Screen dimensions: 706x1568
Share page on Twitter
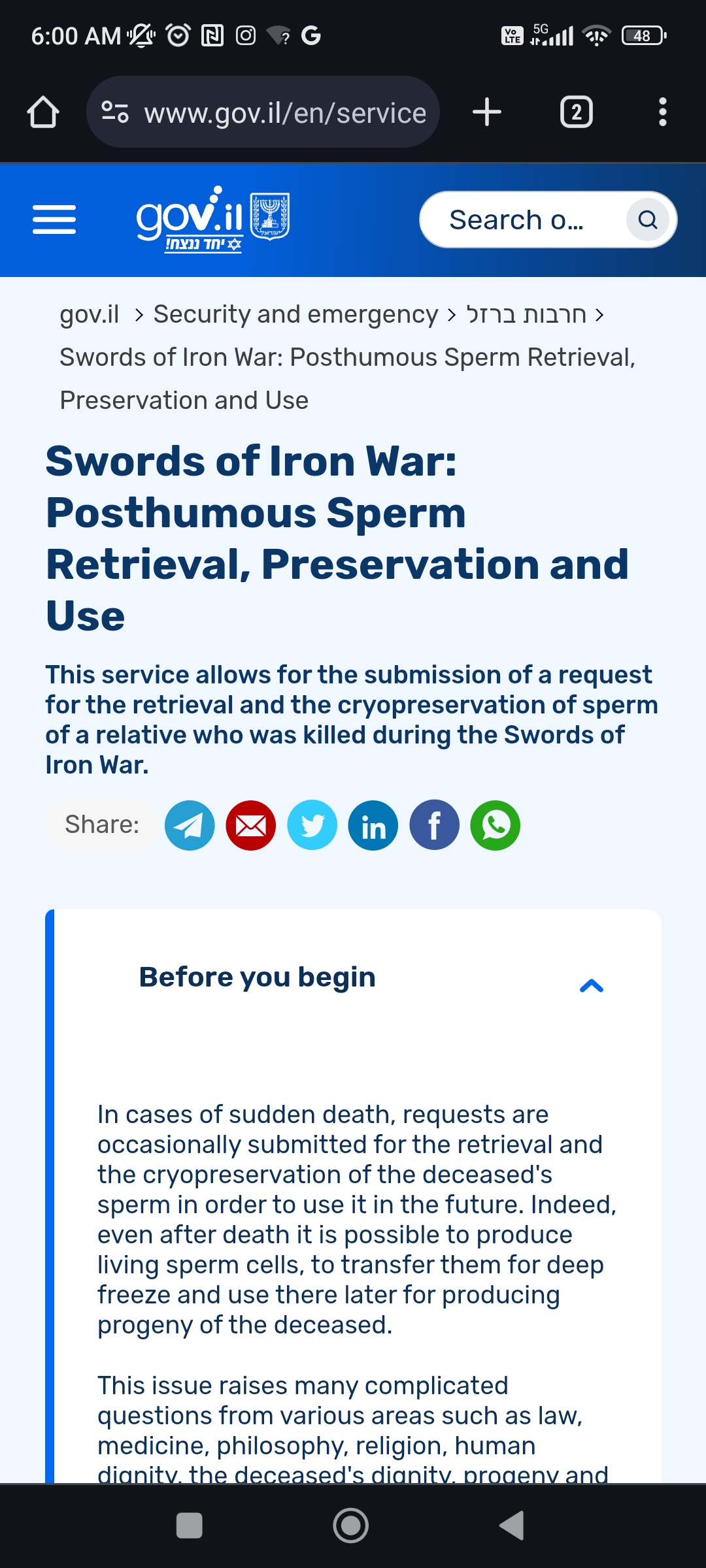pos(312,825)
